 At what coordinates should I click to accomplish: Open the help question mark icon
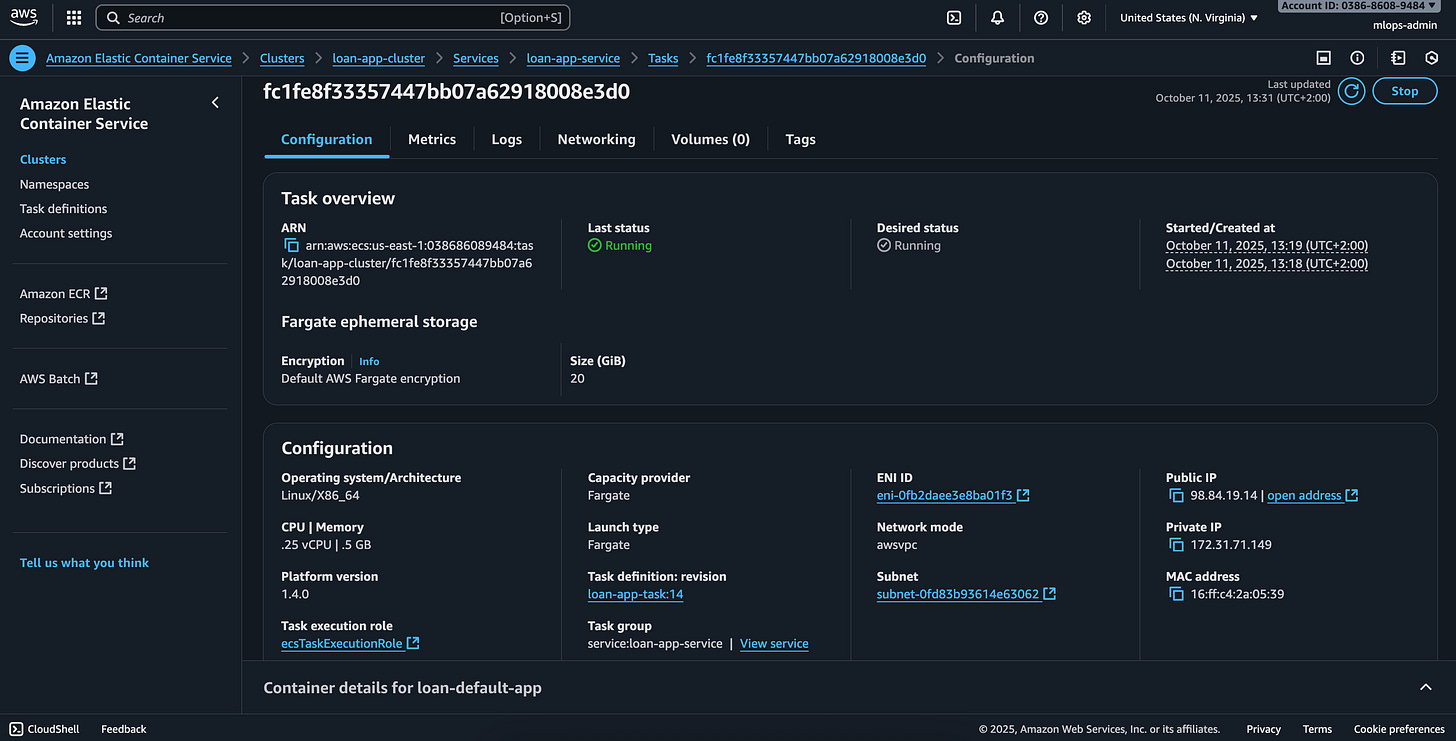click(1041, 18)
